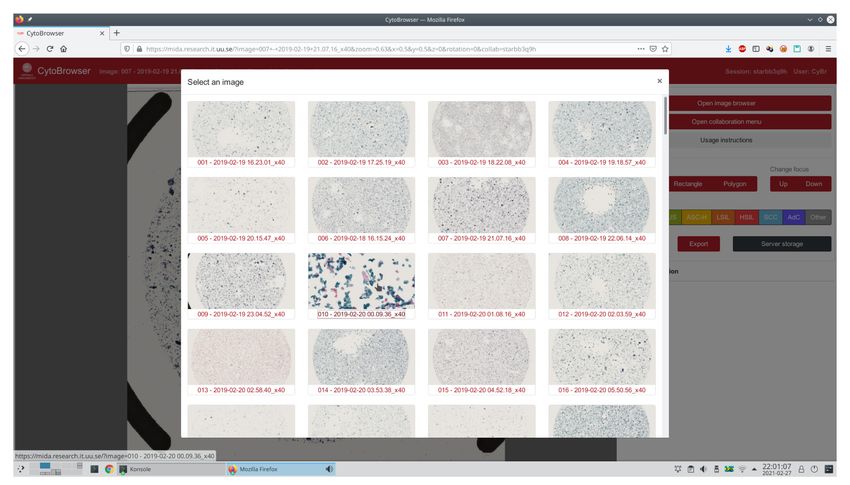Go to Firefox home page
The width and height of the screenshot is (850, 485).
[x=63, y=49]
